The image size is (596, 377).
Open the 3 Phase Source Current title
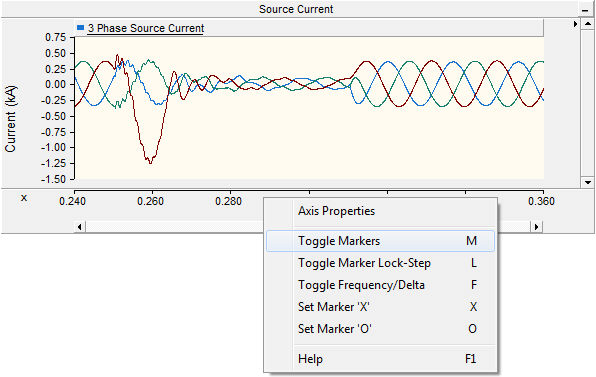(x=146, y=28)
